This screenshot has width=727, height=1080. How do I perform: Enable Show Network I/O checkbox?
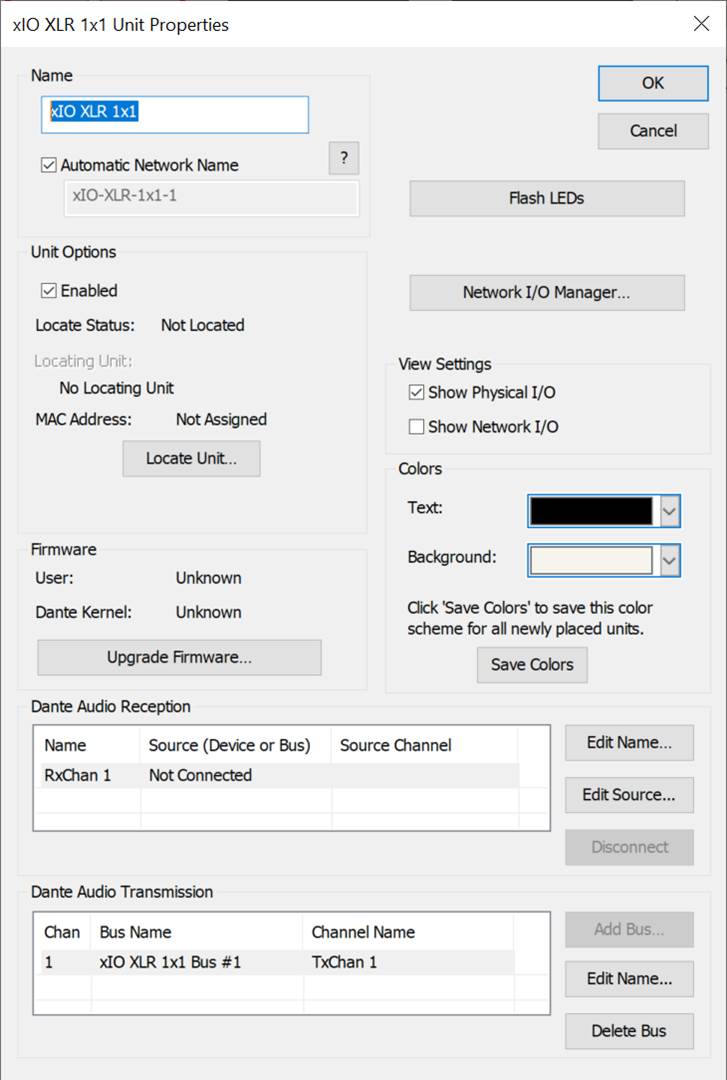[x=416, y=427]
